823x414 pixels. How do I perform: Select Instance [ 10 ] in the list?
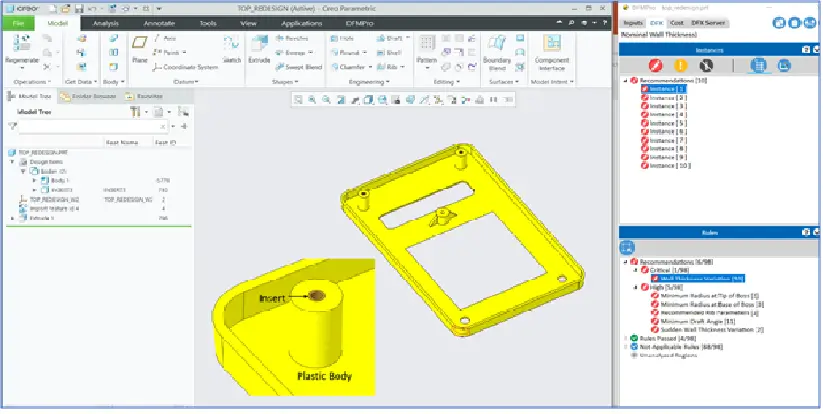[x=666, y=166]
